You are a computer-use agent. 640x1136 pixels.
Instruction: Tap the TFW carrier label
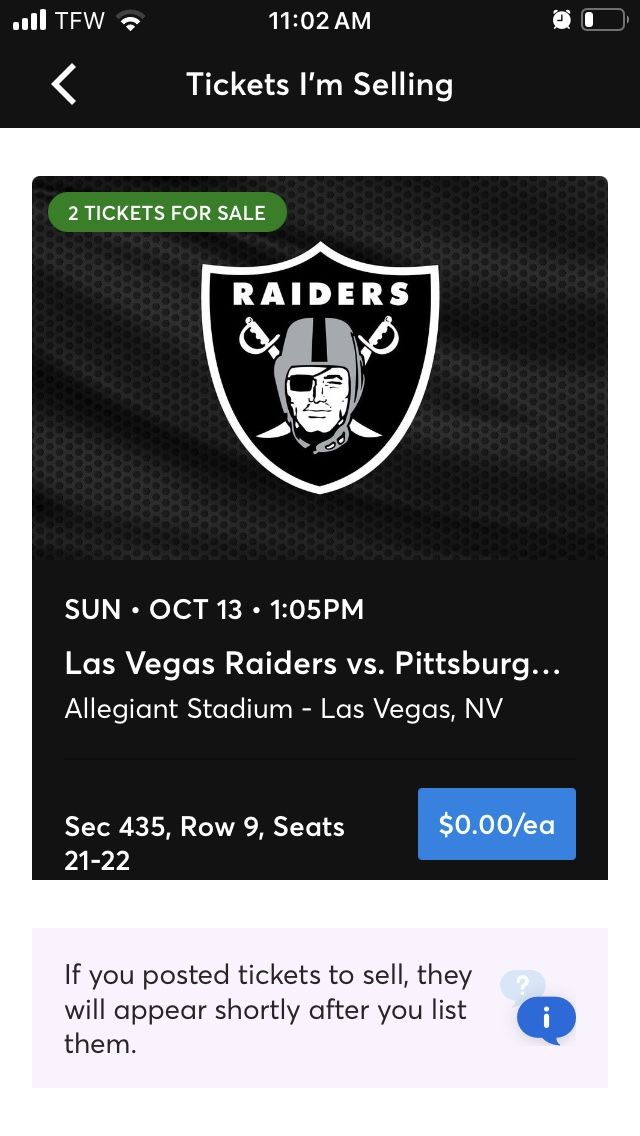[80, 20]
